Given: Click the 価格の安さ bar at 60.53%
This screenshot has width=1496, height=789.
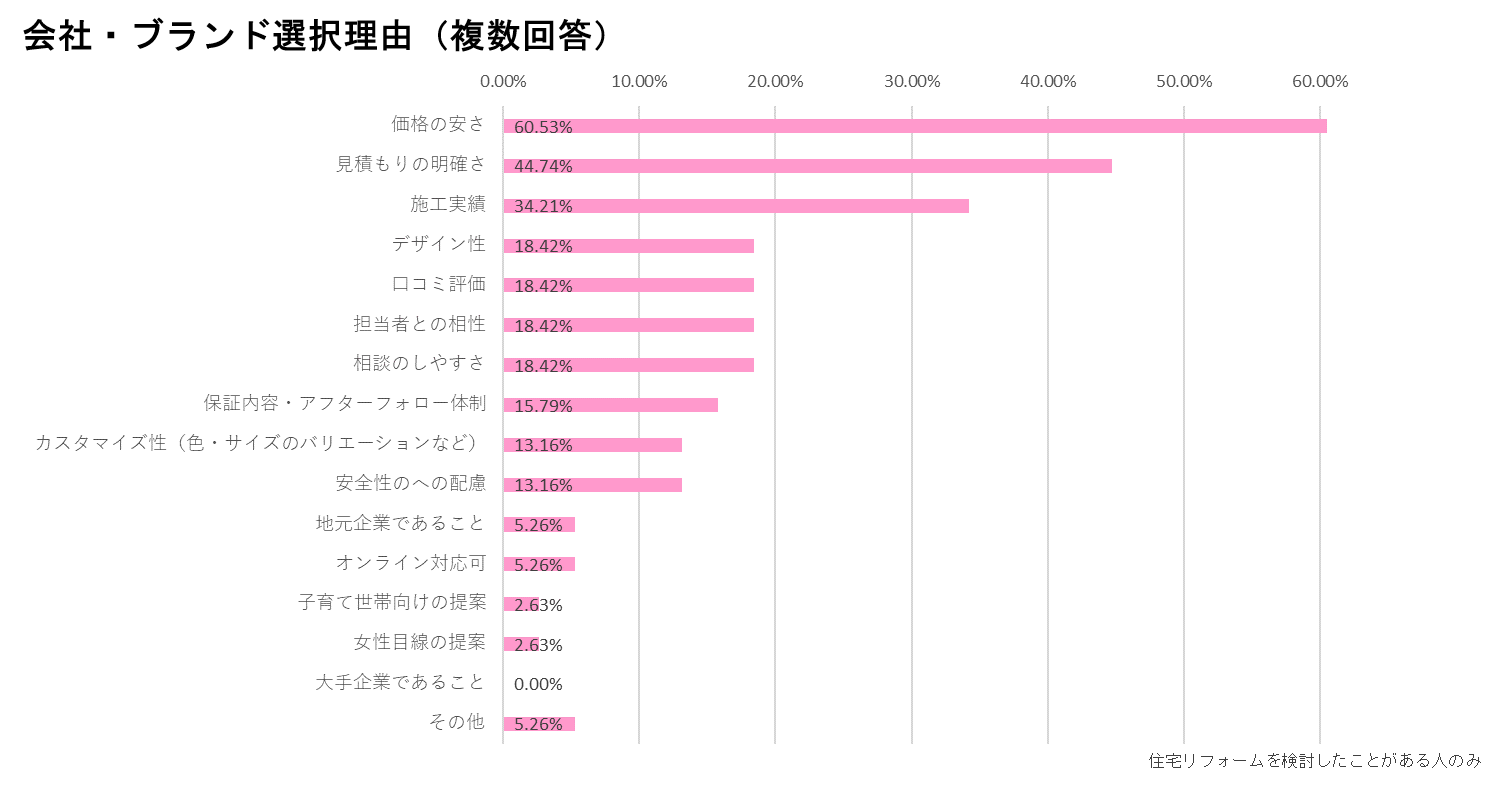Looking at the screenshot, I should click(915, 126).
